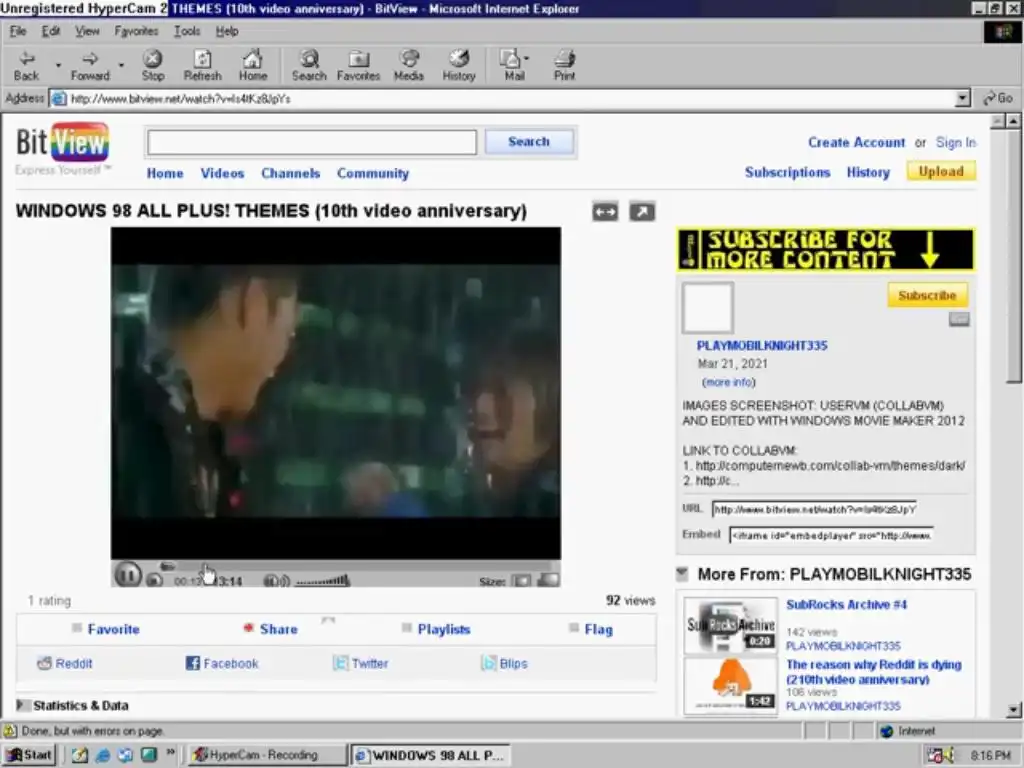Image resolution: width=1024 pixels, height=768 pixels.
Task: Click the Print toolbar icon
Action: [x=564, y=66]
